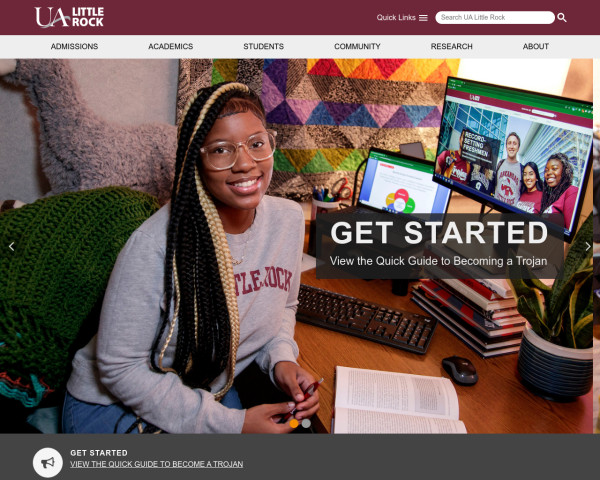Click the megaphone announcement icon

coord(48,462)
